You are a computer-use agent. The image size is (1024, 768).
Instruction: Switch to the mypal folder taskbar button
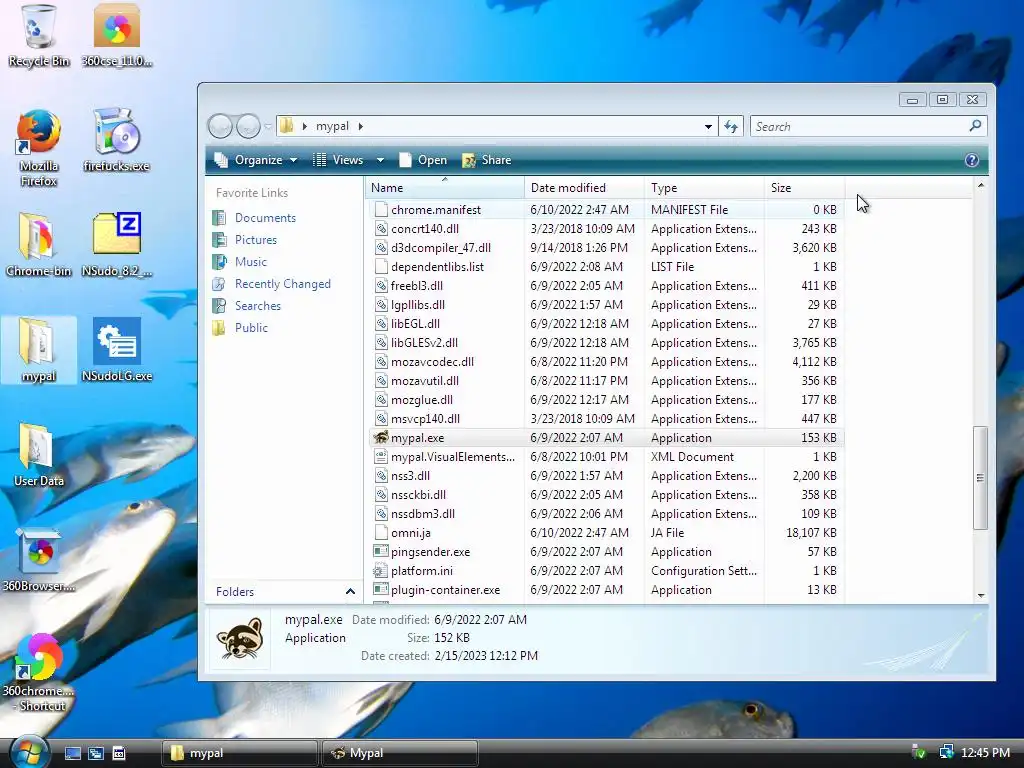click(240, 753)
